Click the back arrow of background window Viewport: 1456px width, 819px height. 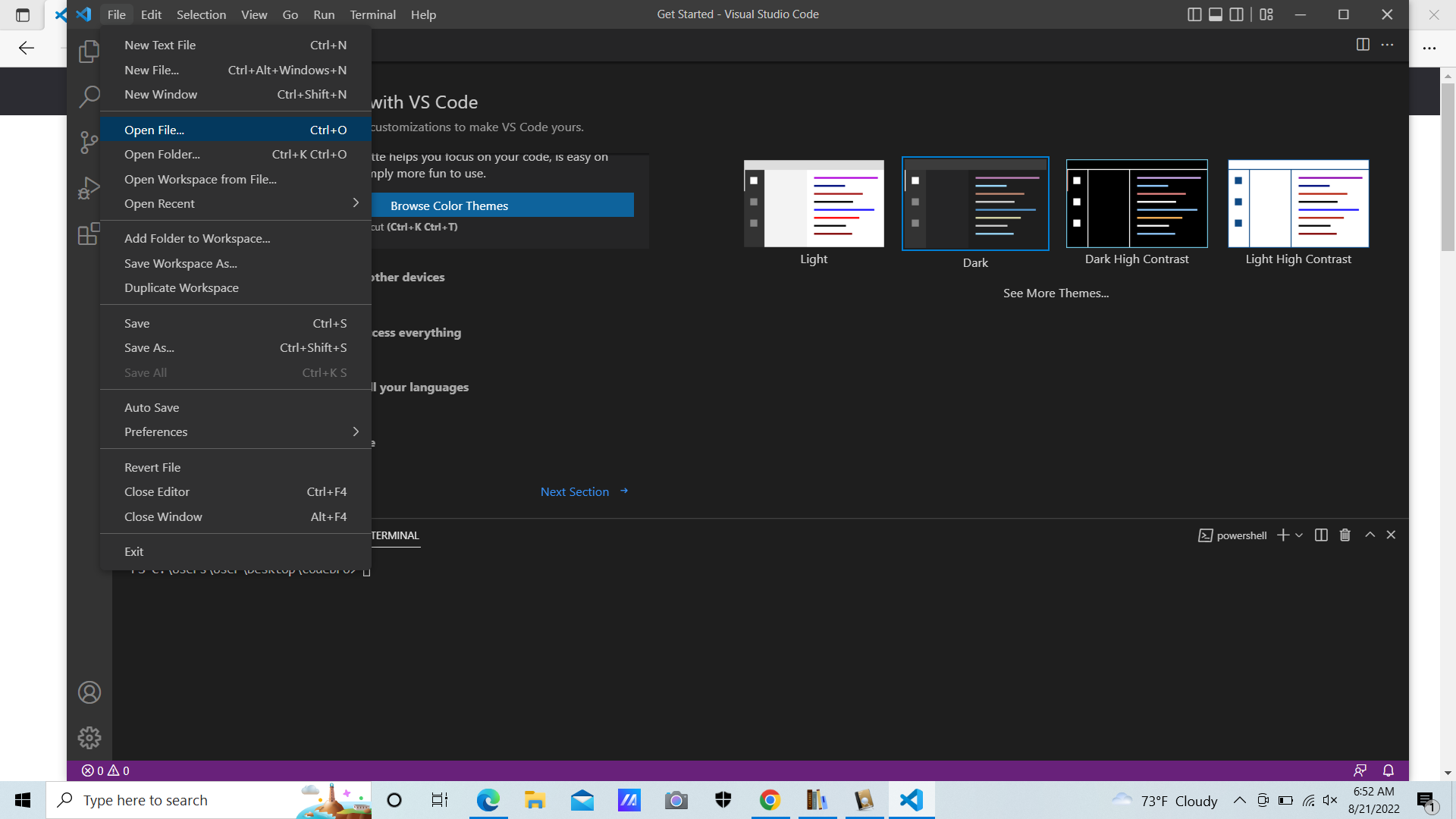(x=27, y=49)
